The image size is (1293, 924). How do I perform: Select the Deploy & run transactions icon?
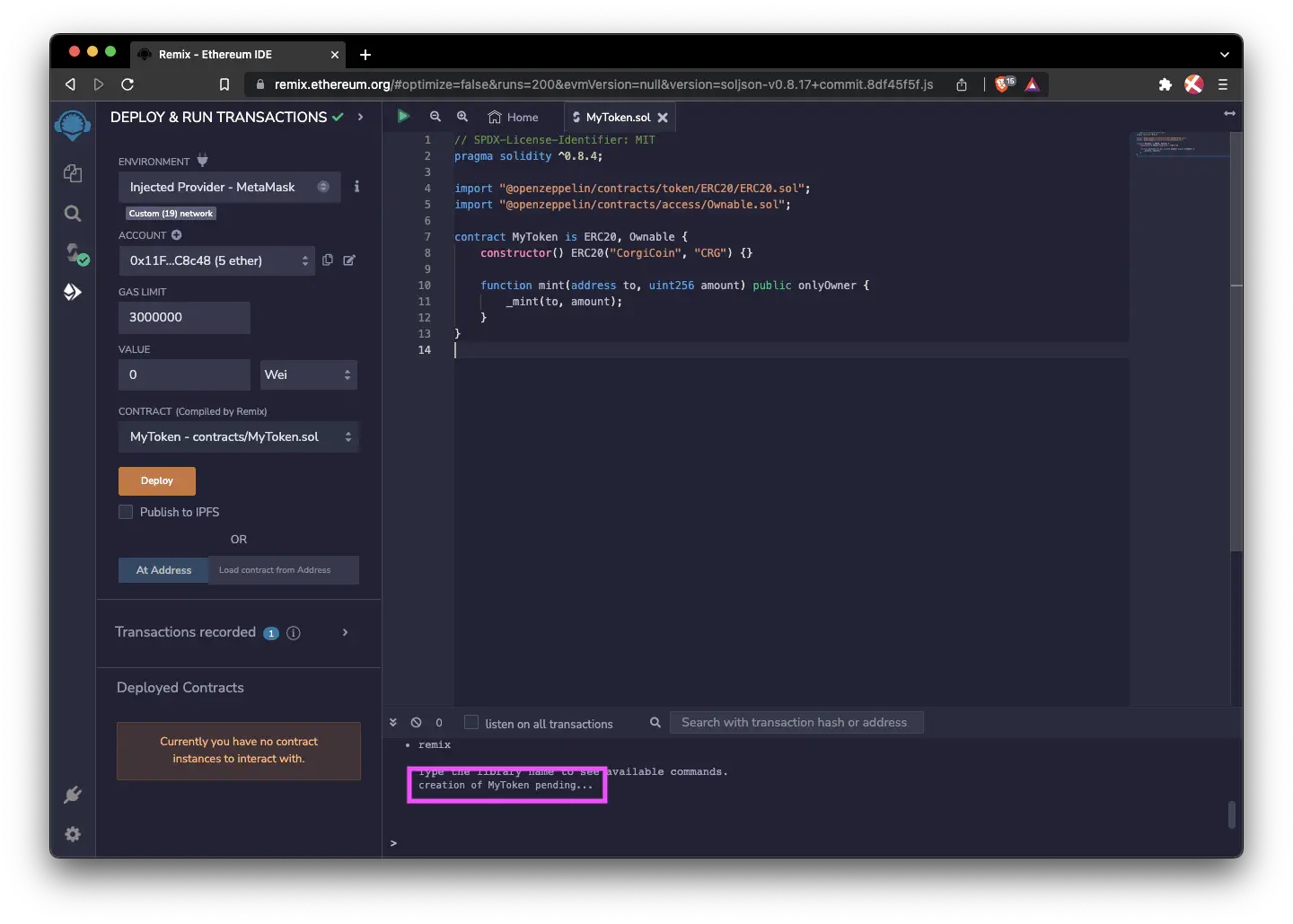coord(73,292)
